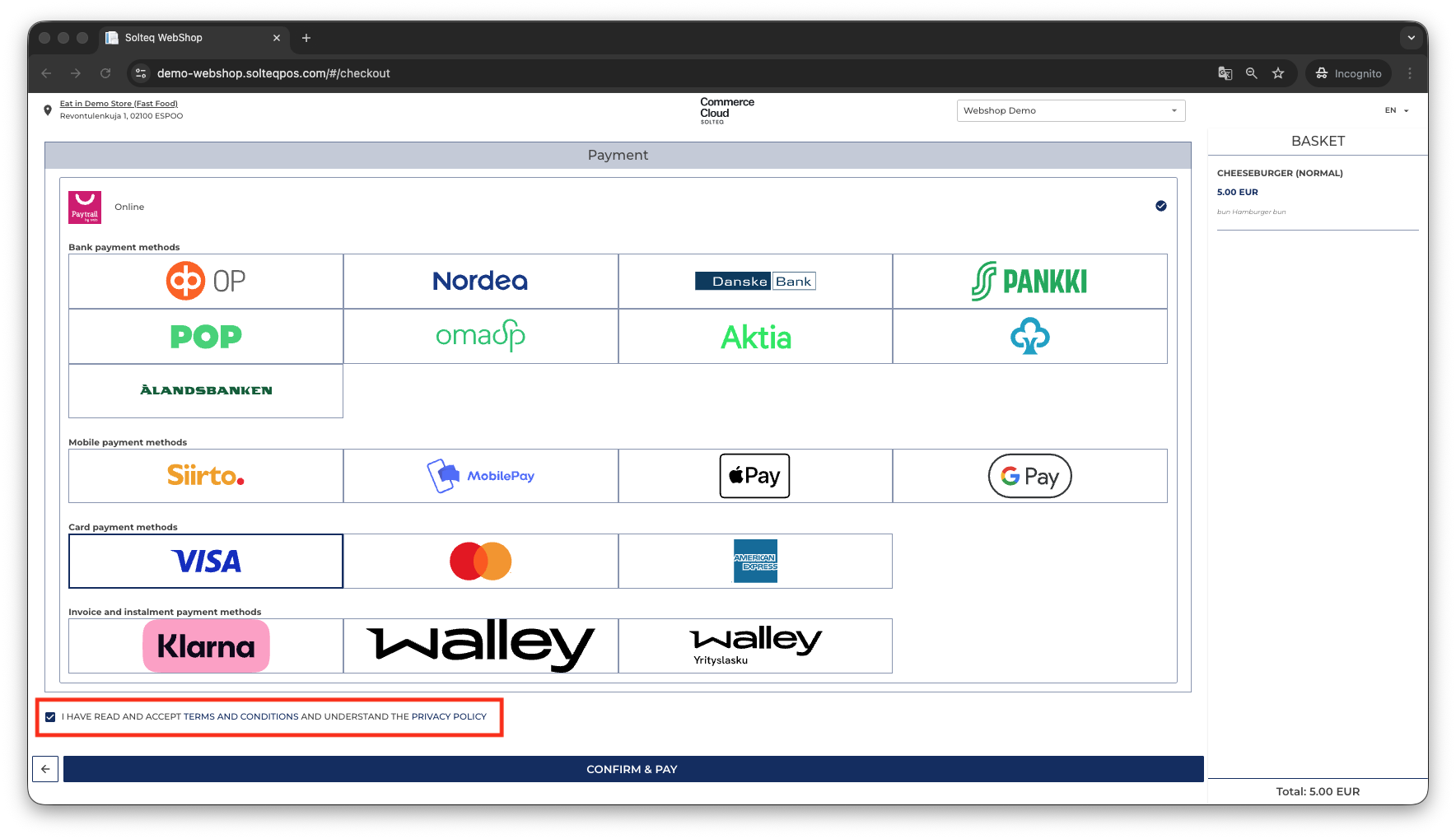Open PRIVACY POLICY link
Image resolution: width=1456 pixels, height=839 pixels.
tap(449, 717)
